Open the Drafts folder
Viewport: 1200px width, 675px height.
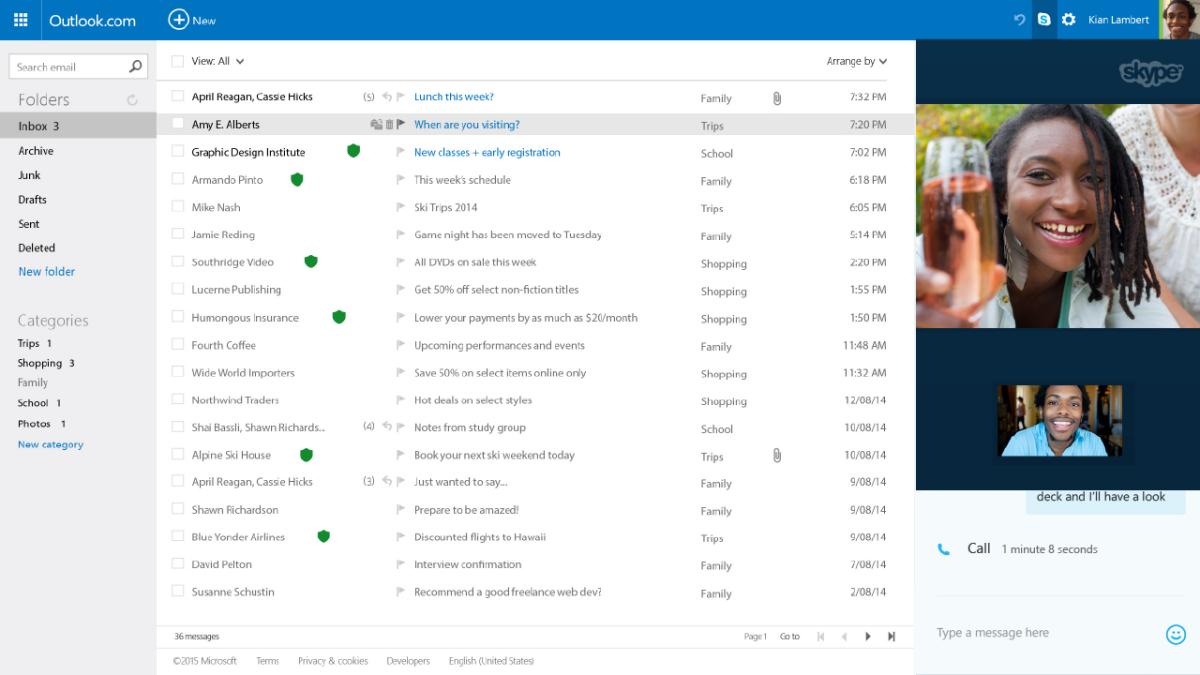point(32,199)
